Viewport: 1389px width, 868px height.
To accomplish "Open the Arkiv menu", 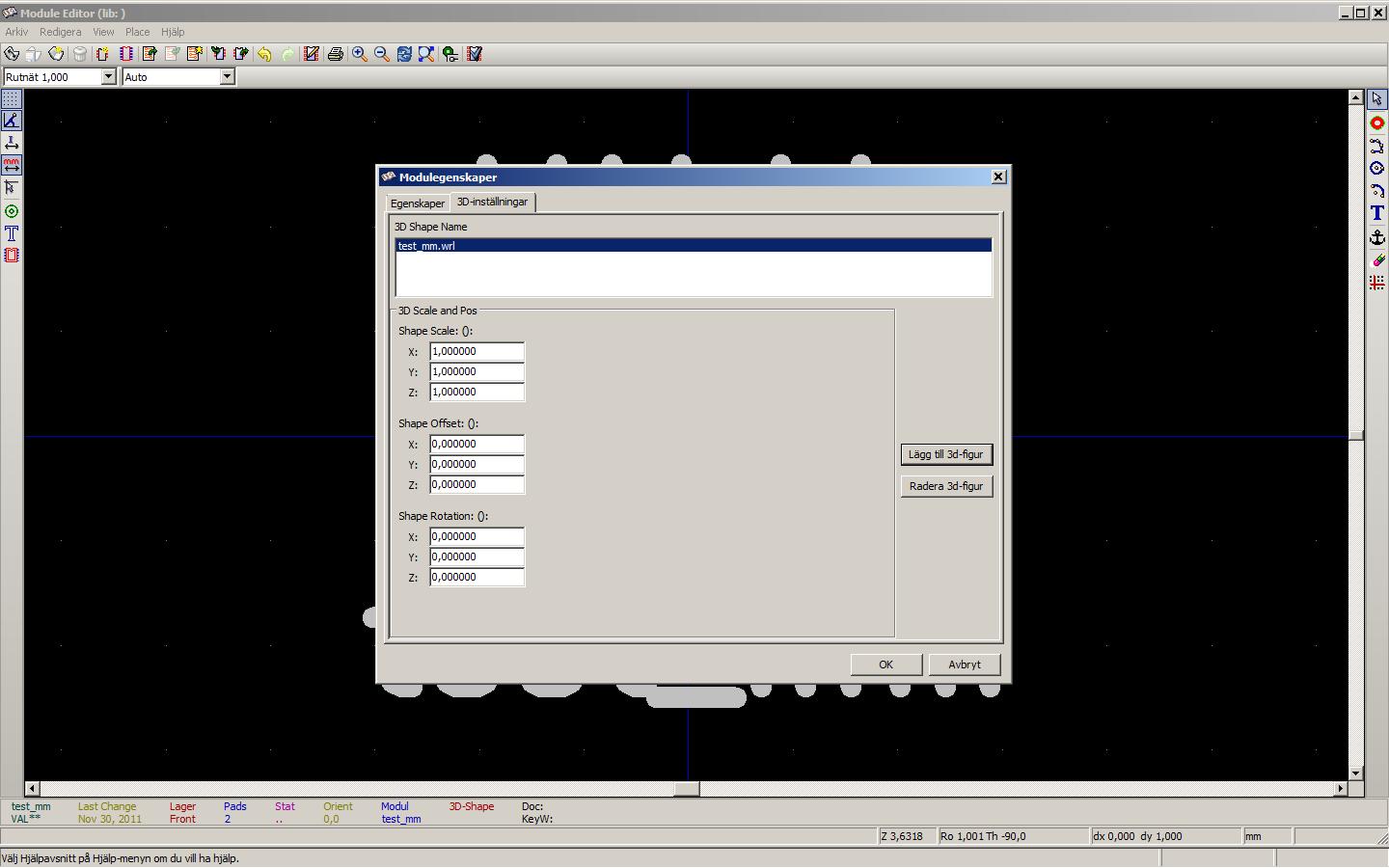I will click(16, 32).
